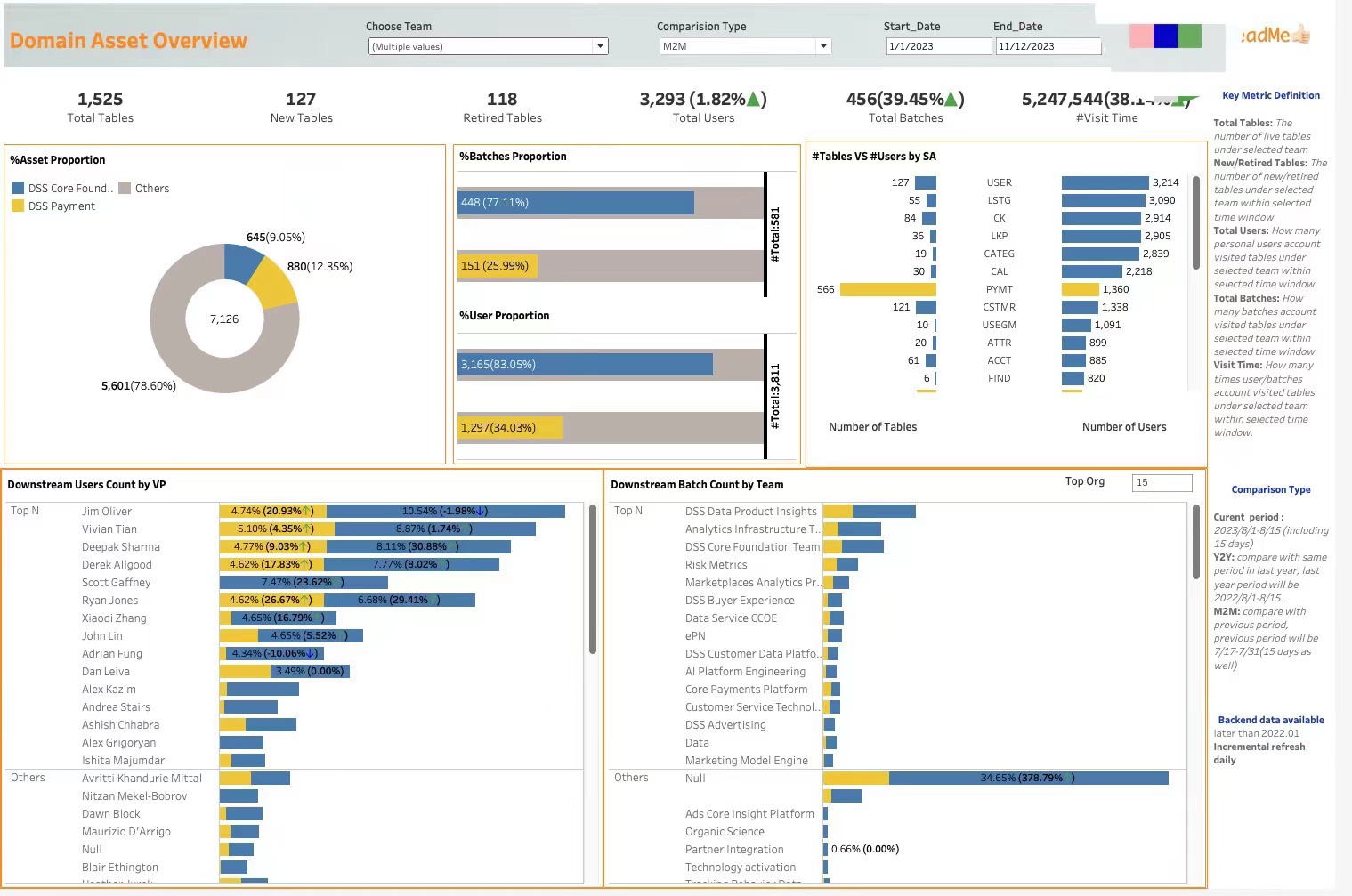
Task: Click the End_Date input field
Action: pyautogui.click(x=1048, y=46)
